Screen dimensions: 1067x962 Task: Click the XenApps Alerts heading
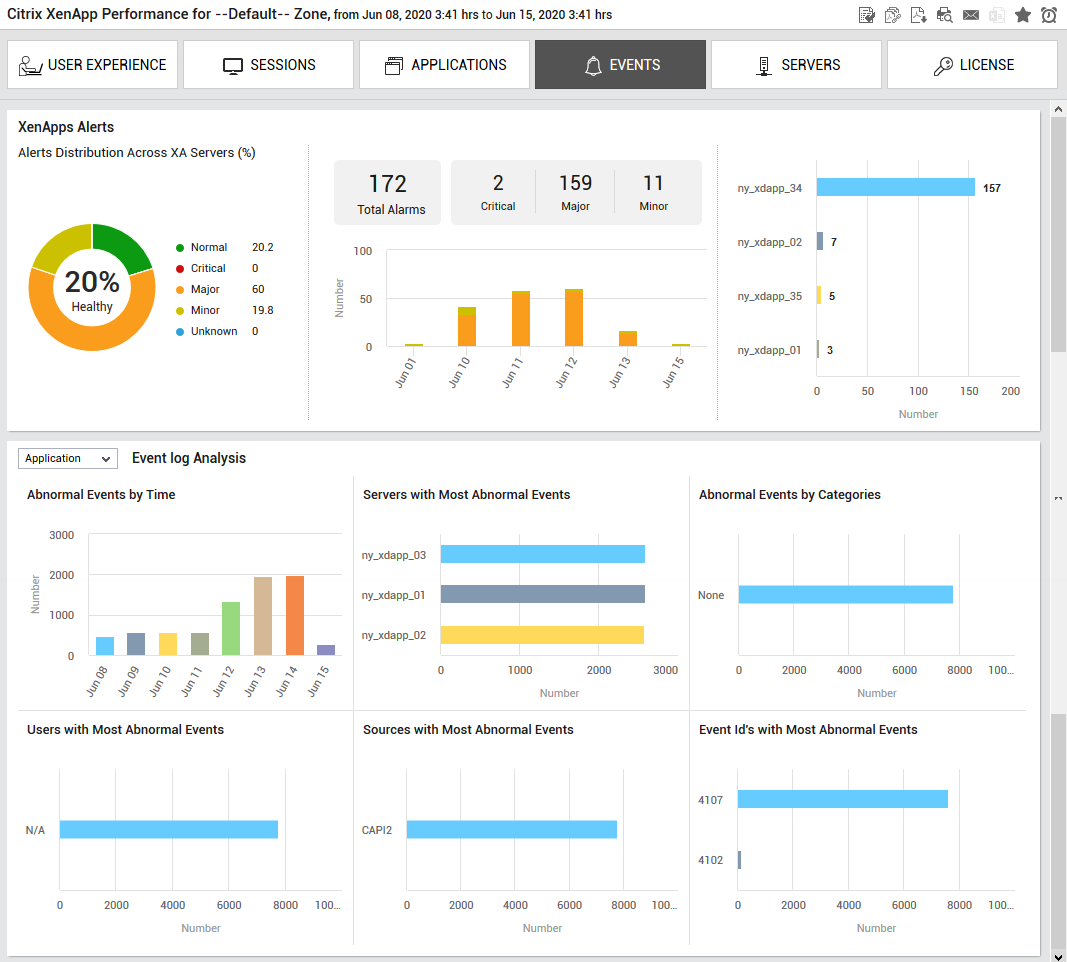click(66, 127)
